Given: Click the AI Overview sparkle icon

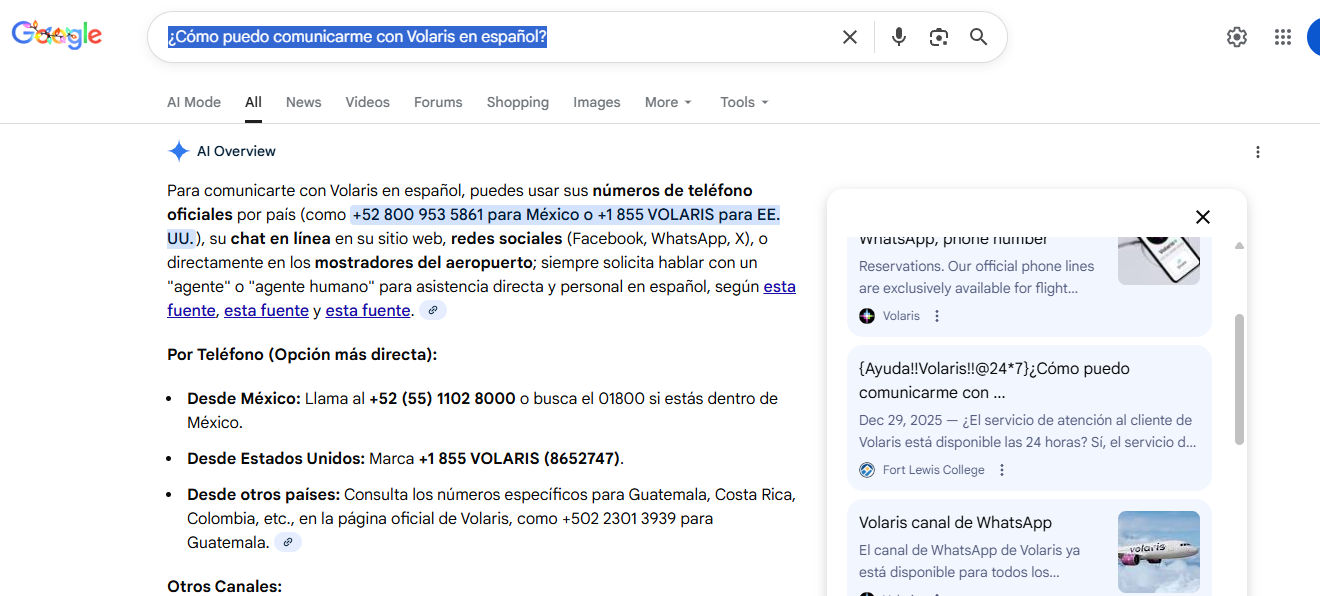Looking at the screenshot, I should 178,150.
